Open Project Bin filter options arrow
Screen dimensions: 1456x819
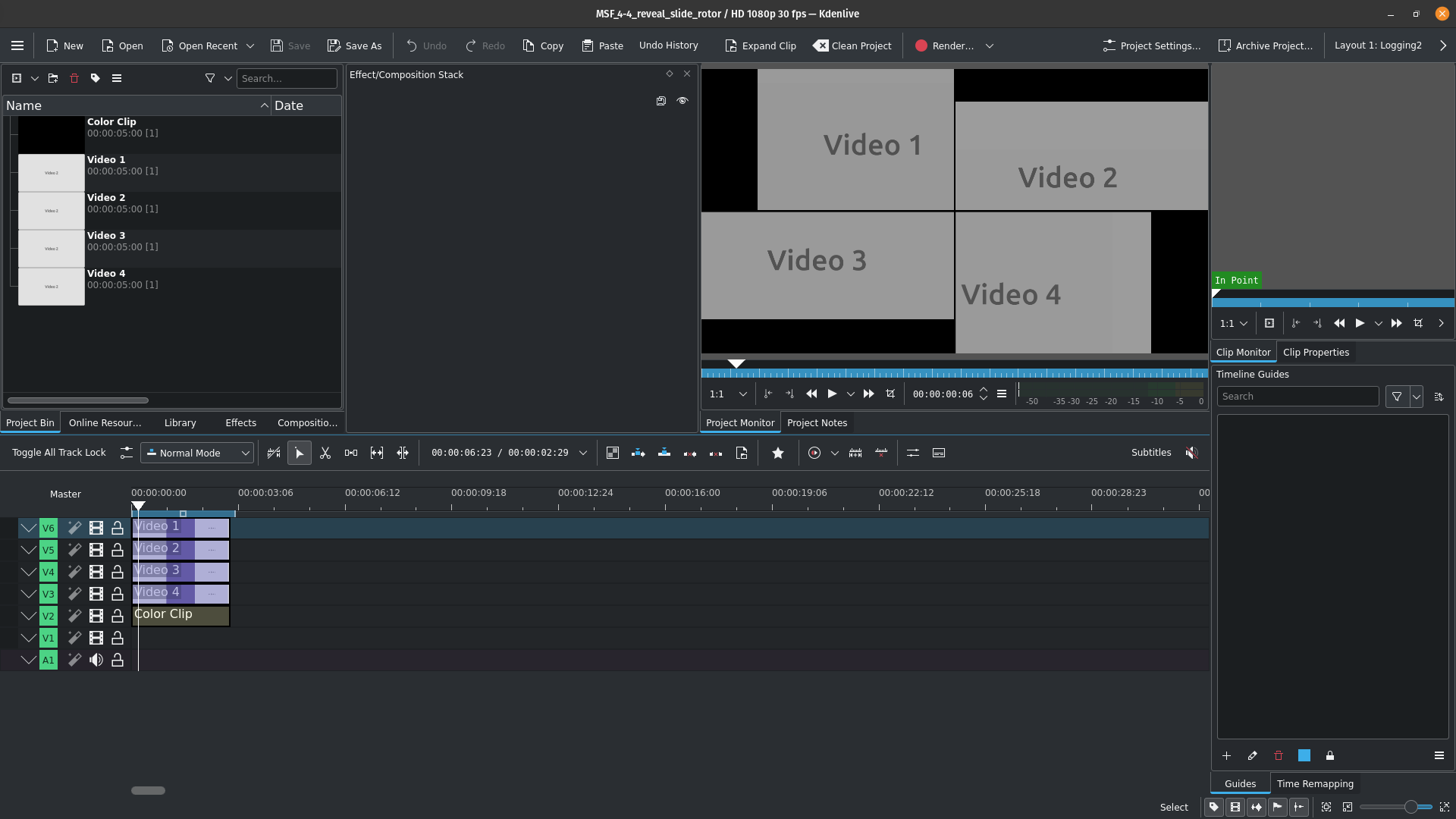click(227, 78)
